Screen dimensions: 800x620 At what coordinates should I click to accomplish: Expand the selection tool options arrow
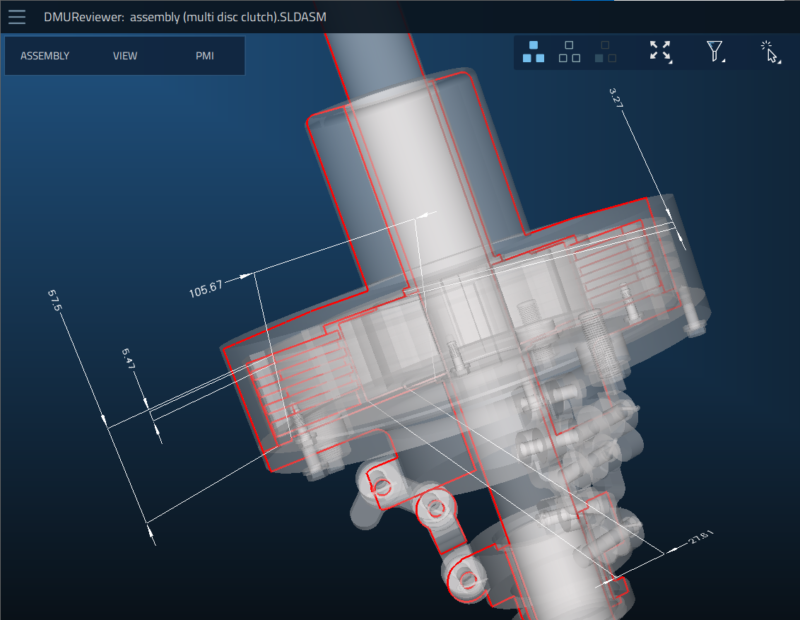click(x=780, y=63)
